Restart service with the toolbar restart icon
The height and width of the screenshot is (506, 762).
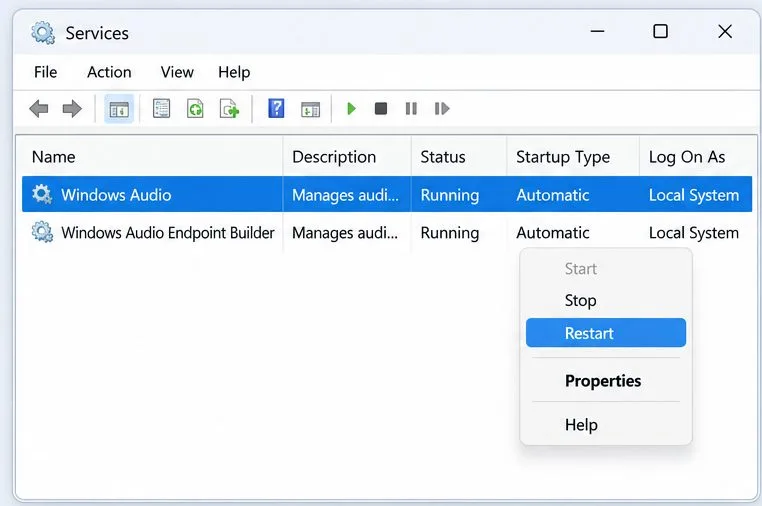[x=442, y=108]
